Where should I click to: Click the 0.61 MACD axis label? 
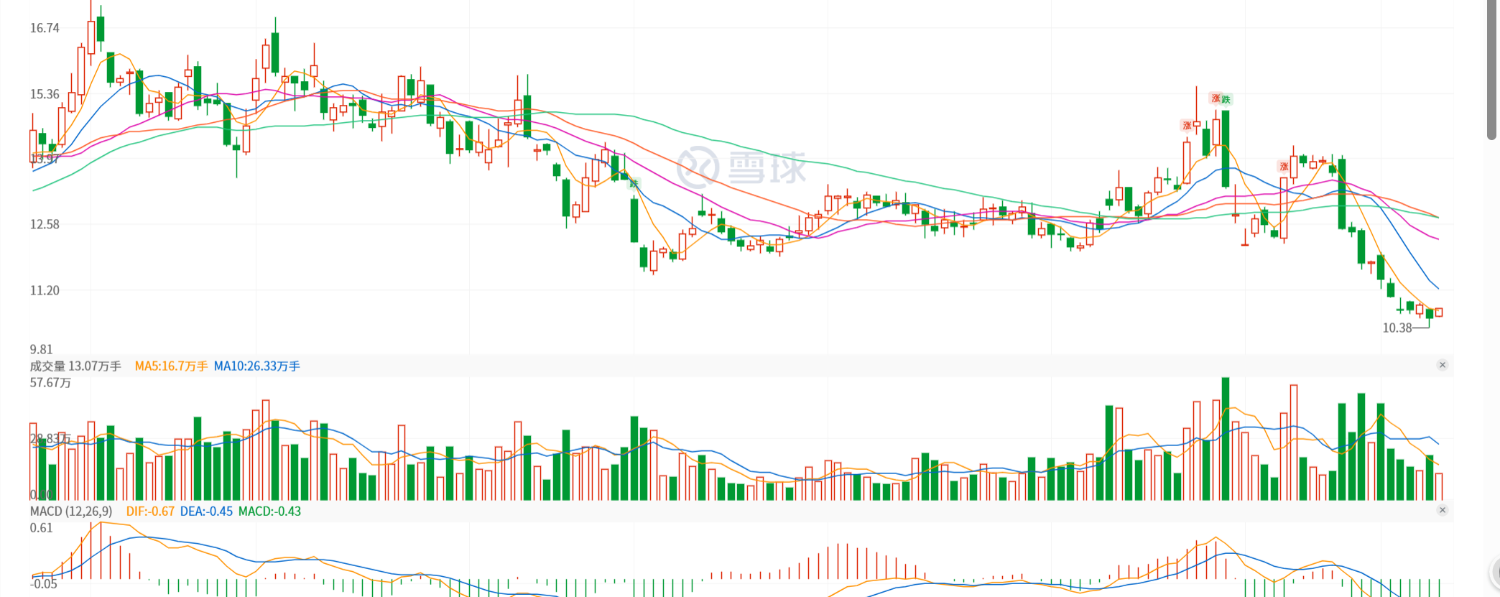click(41, 527)
